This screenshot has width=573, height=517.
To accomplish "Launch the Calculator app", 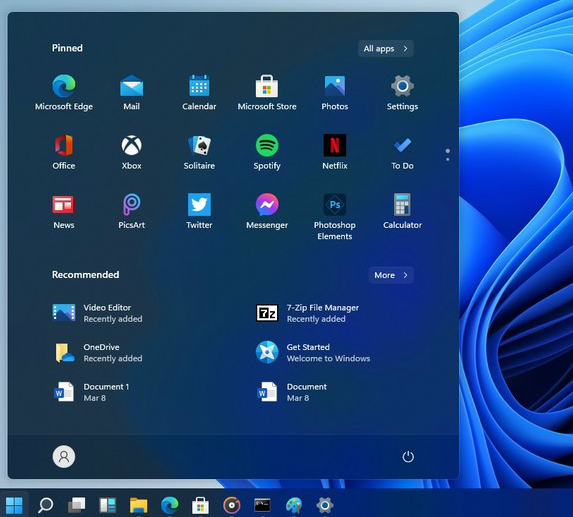I will point(402,211).
